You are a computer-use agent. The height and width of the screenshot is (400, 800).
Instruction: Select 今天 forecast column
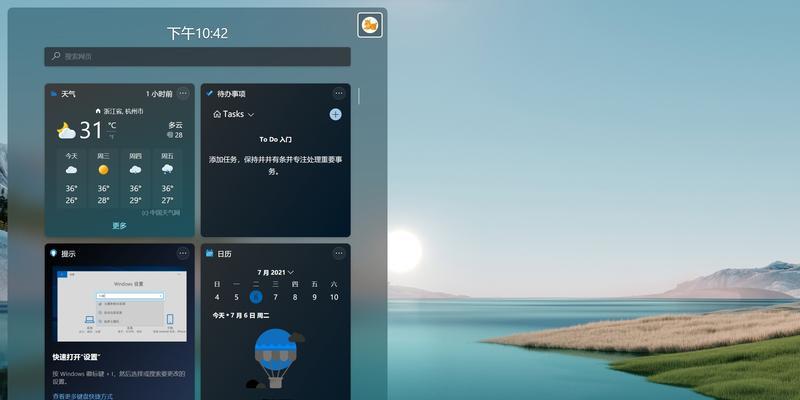click(71, 178)
